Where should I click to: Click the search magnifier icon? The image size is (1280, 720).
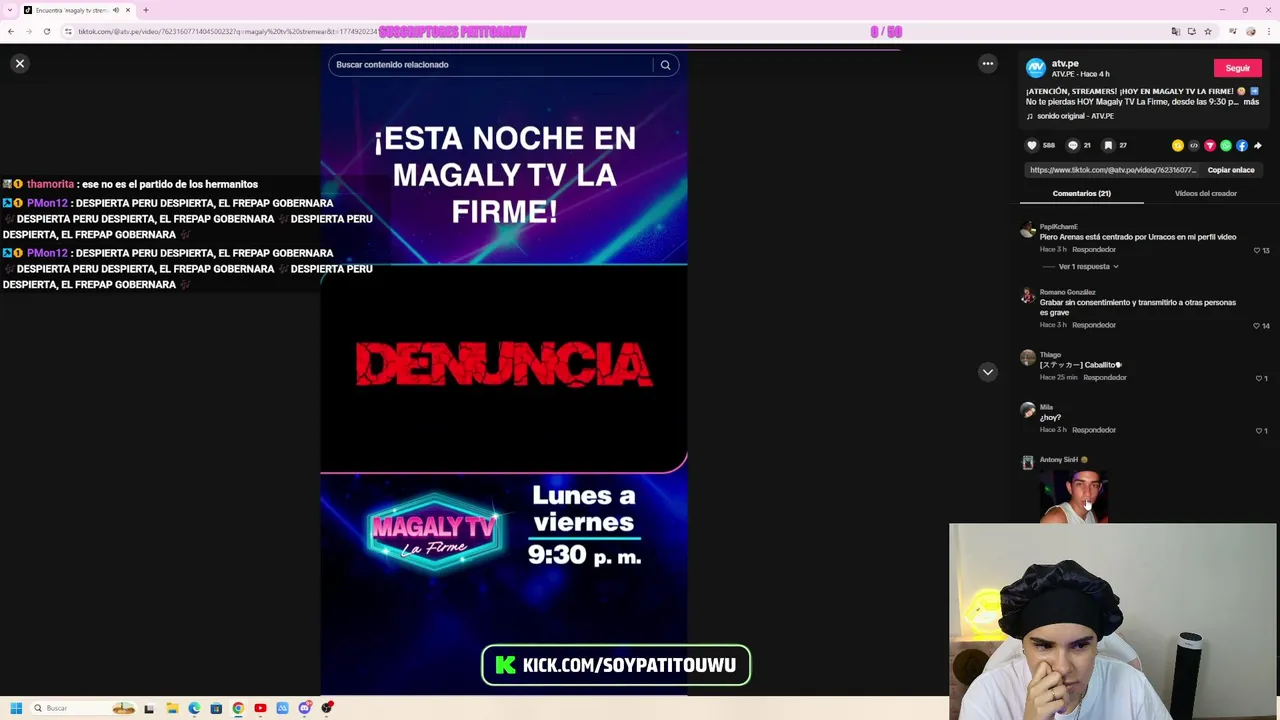tap(665, 65)
